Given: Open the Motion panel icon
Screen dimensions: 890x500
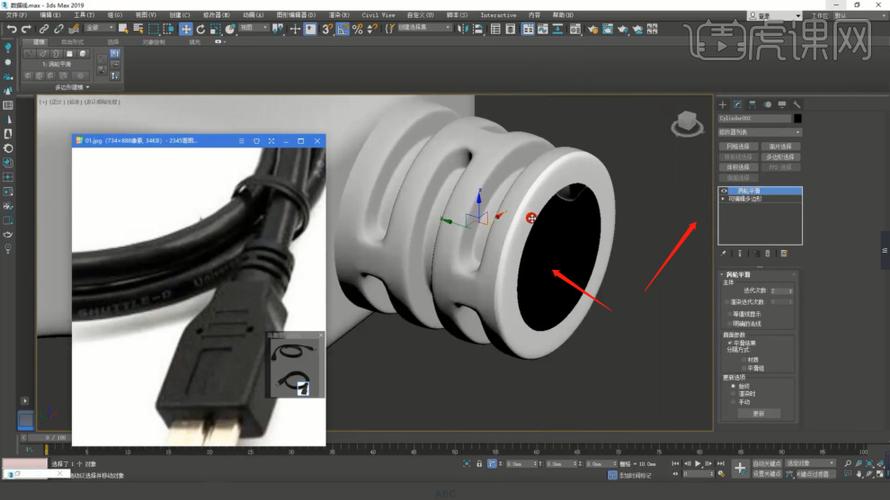Looking at the screenshot, I should click(767, 104).
